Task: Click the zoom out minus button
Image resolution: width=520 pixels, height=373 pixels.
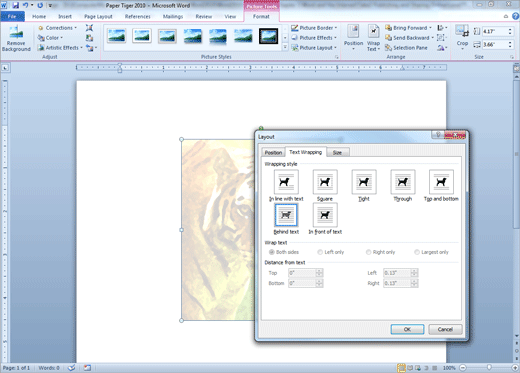Action: pyautogui.click(x=463, y=368)
